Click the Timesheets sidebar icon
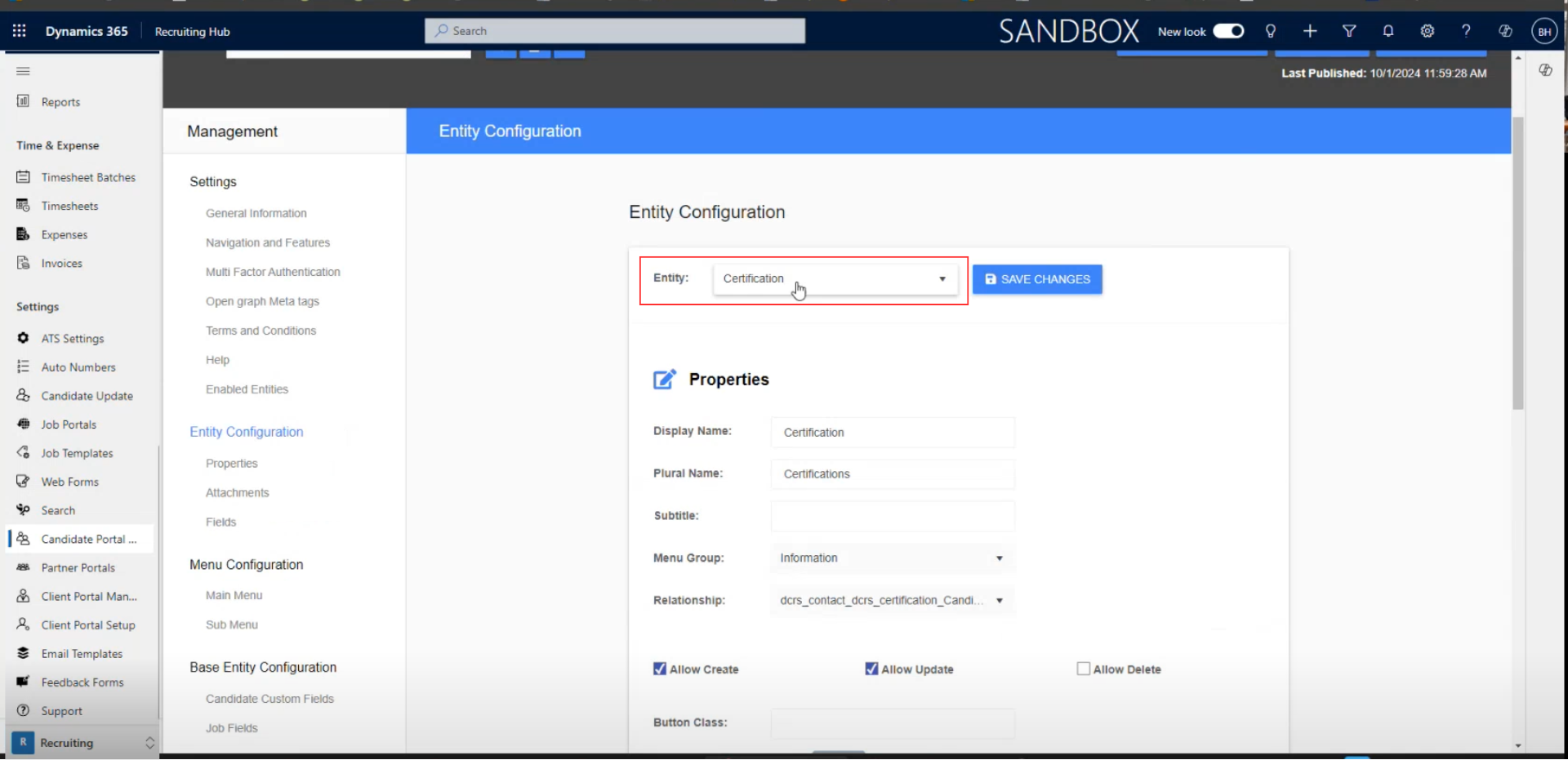Viewport: 1568px width, 760px height. [23, 205]
